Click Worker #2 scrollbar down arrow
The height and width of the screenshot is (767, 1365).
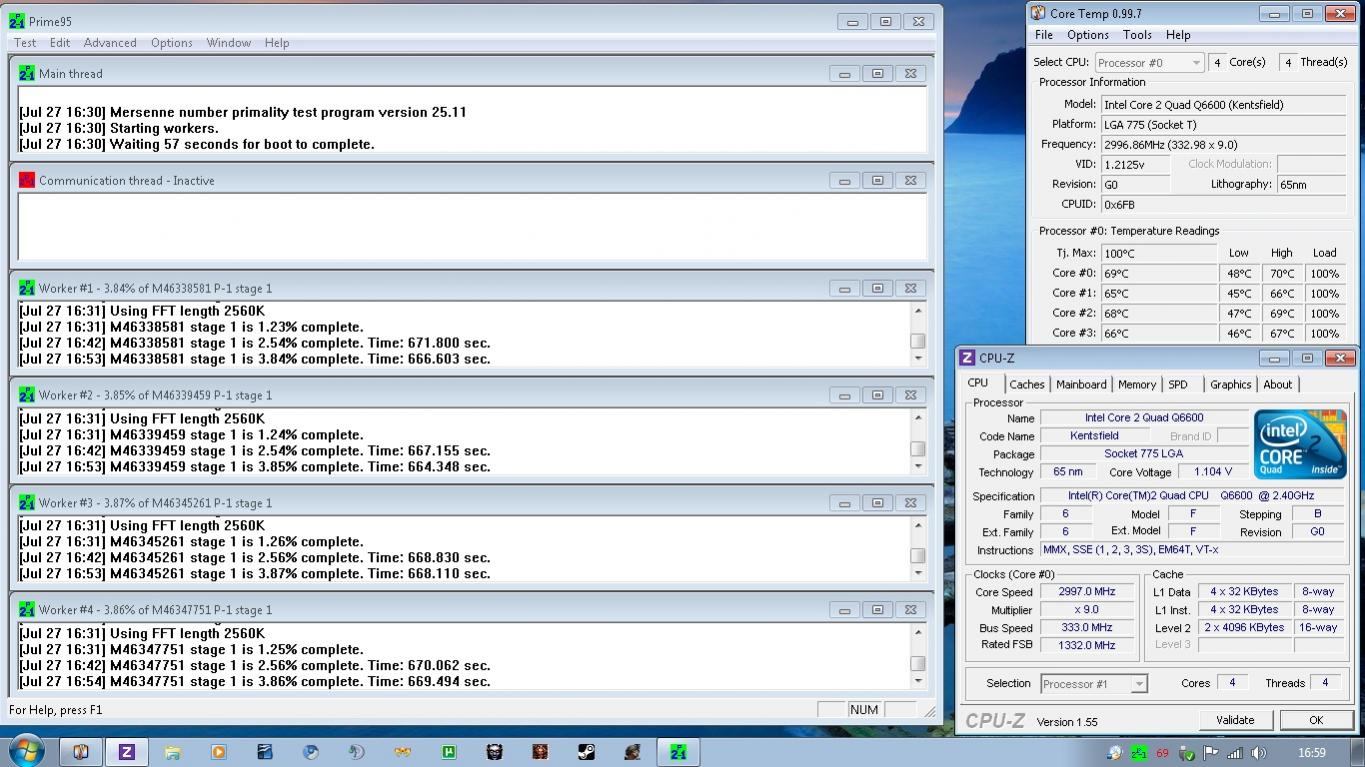(x=918, y=466)
